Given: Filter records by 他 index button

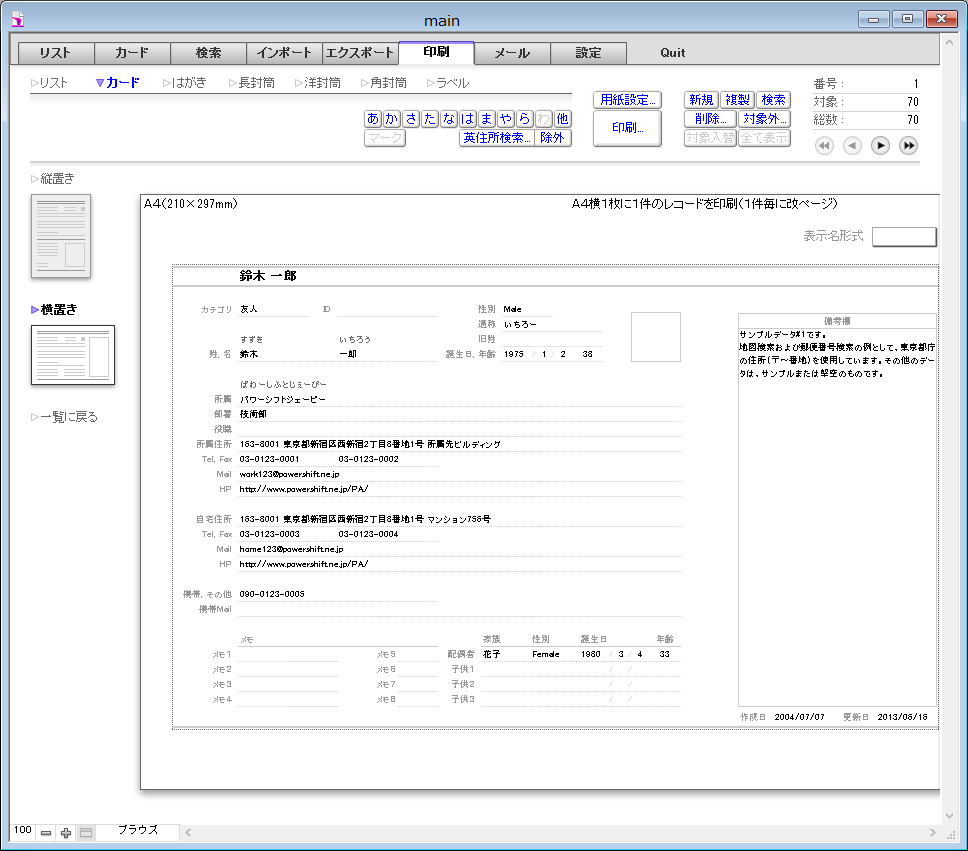Looking at the screenshot, I should click(562, 119).
